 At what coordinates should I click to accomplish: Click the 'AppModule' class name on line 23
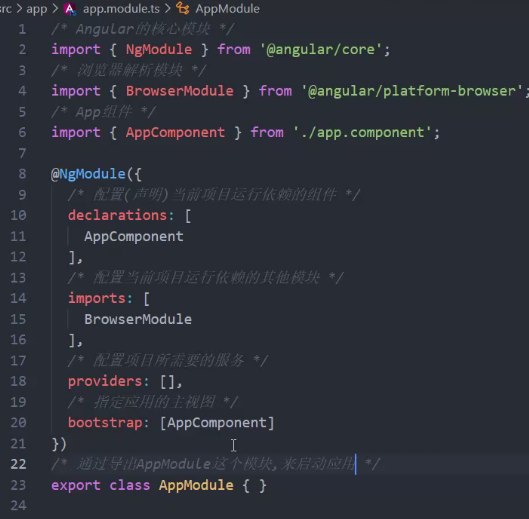coord(196,485)
